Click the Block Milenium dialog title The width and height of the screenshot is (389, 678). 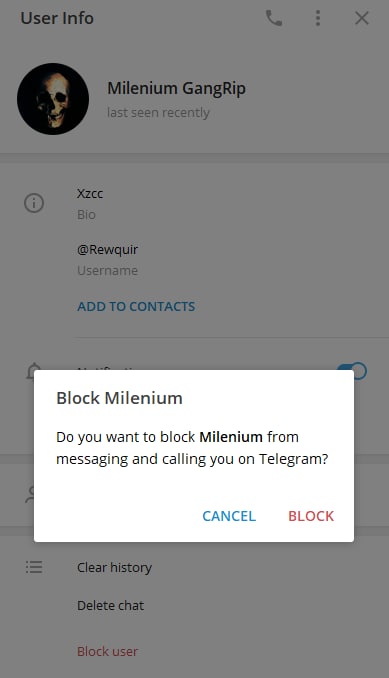coord(119,398)
